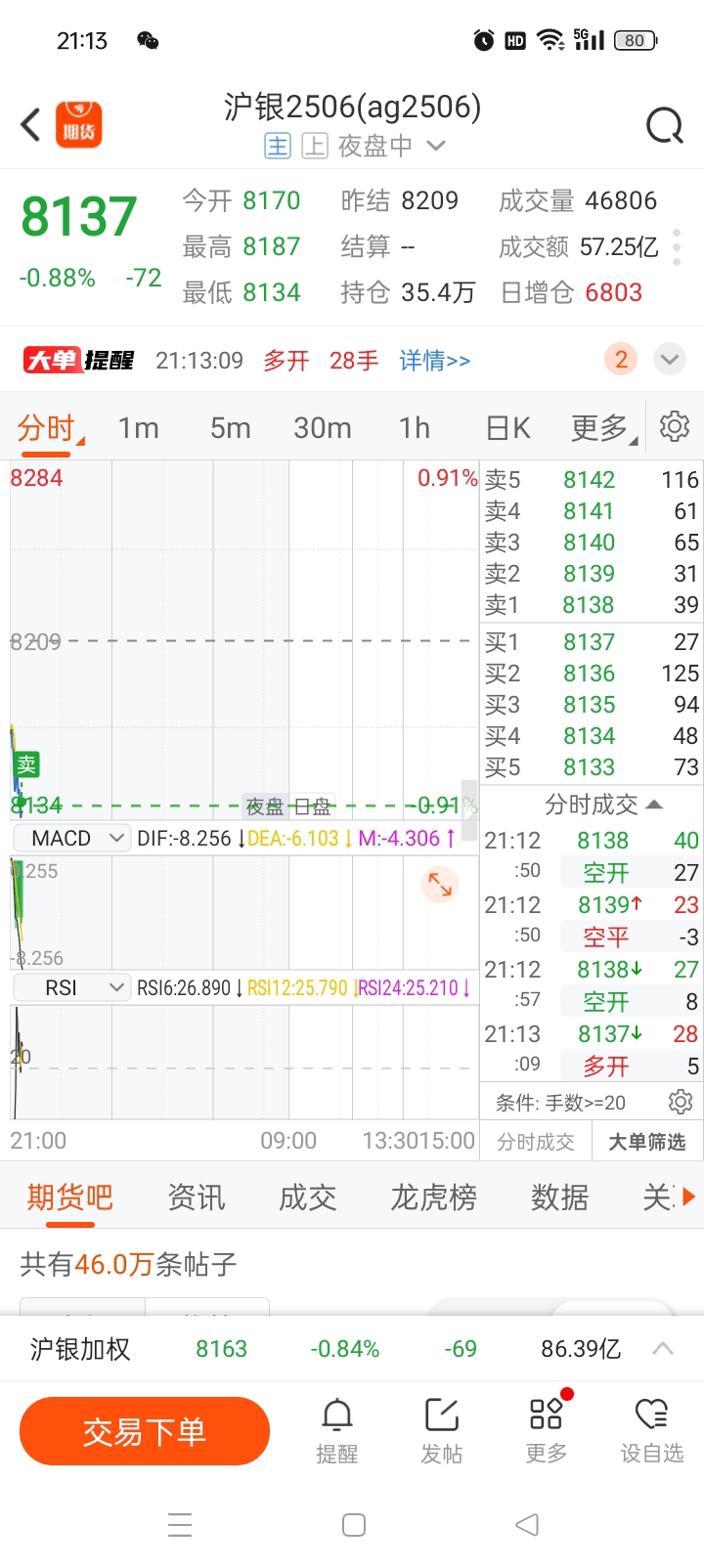Open the search magnifier icon
The image size is (704, 1568).
(x=665, y=125)
